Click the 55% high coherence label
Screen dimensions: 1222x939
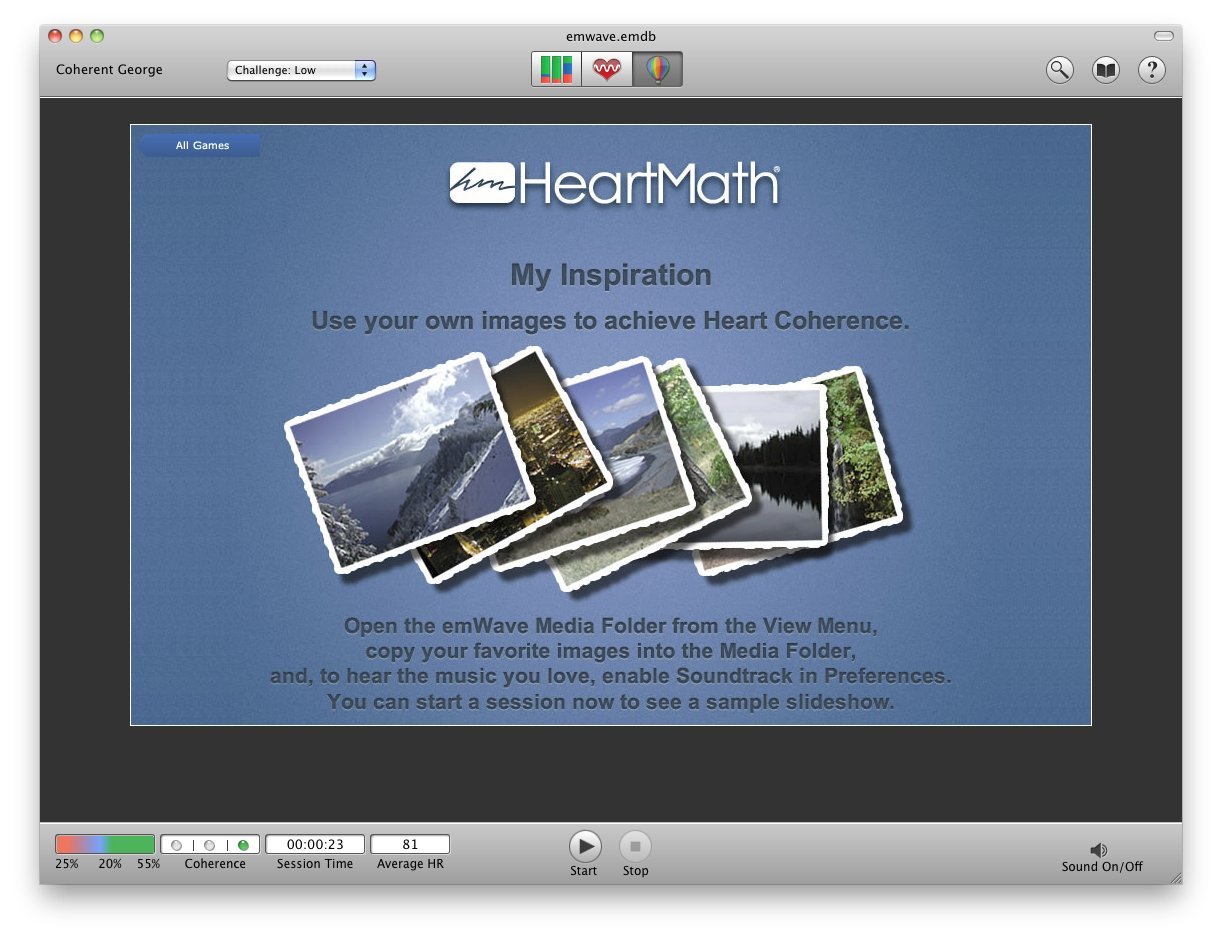tap(148, 864)
